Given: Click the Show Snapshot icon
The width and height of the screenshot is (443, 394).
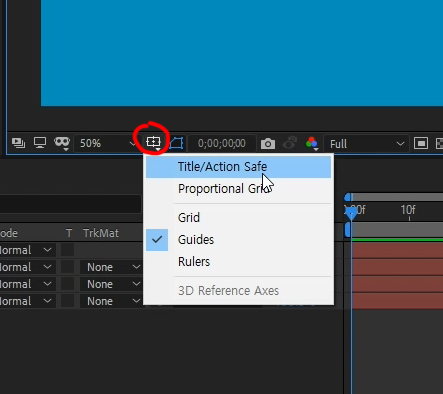Looking at the screenshot, I should click(x=290, y=143).
